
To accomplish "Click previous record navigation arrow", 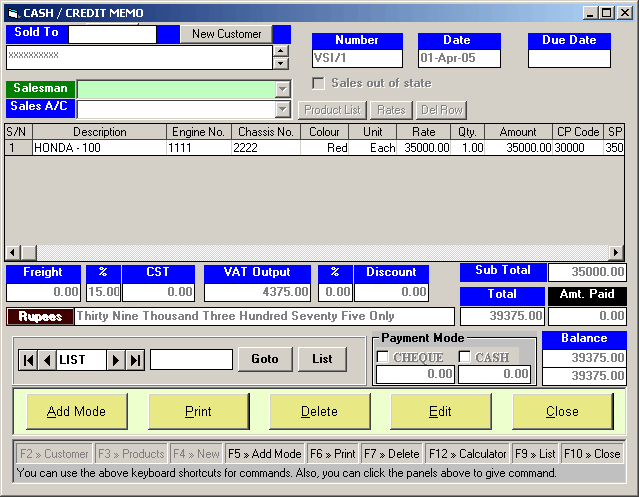I will [47, 360].
